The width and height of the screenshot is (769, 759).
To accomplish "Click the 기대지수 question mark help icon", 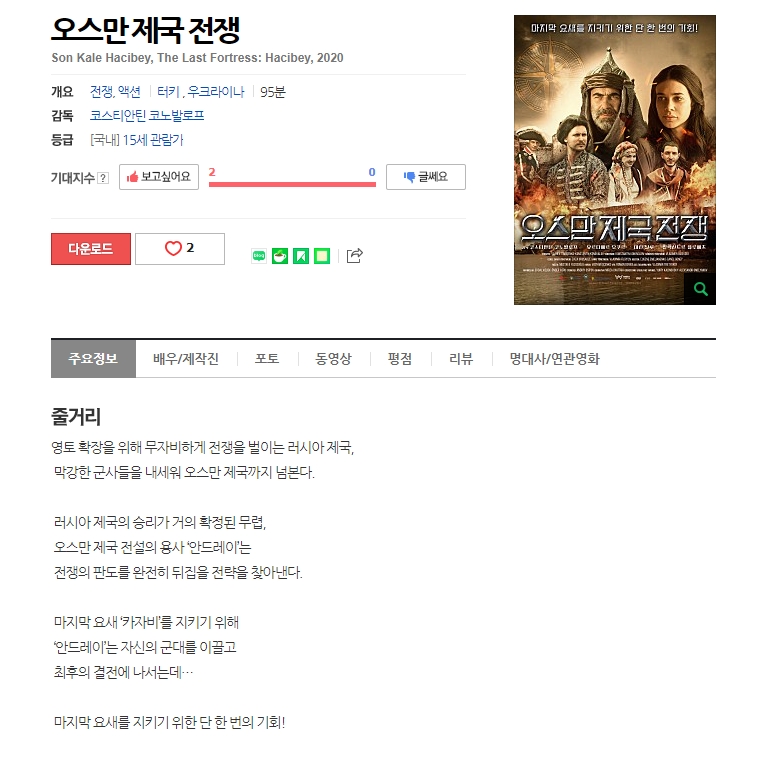I will click(103, 178).
